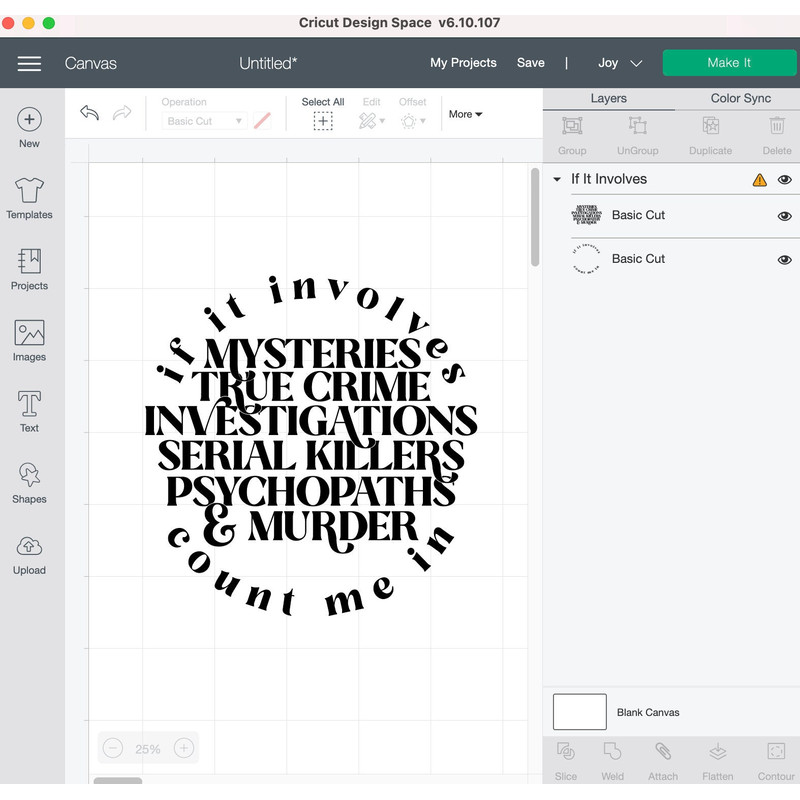
Task: Select the Text tool in the sidebar
Action: [29, 410]
